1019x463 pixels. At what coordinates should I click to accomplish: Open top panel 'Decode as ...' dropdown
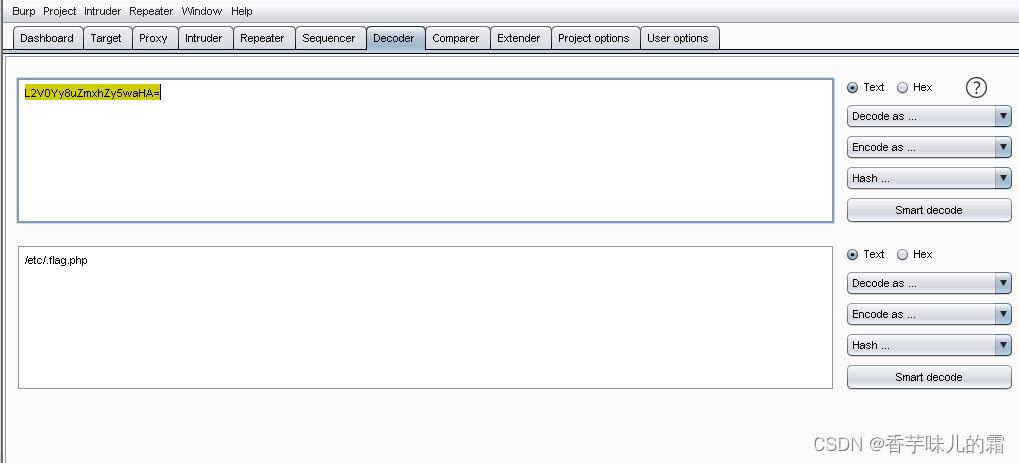pyautogui.click(x=929, y=116)
